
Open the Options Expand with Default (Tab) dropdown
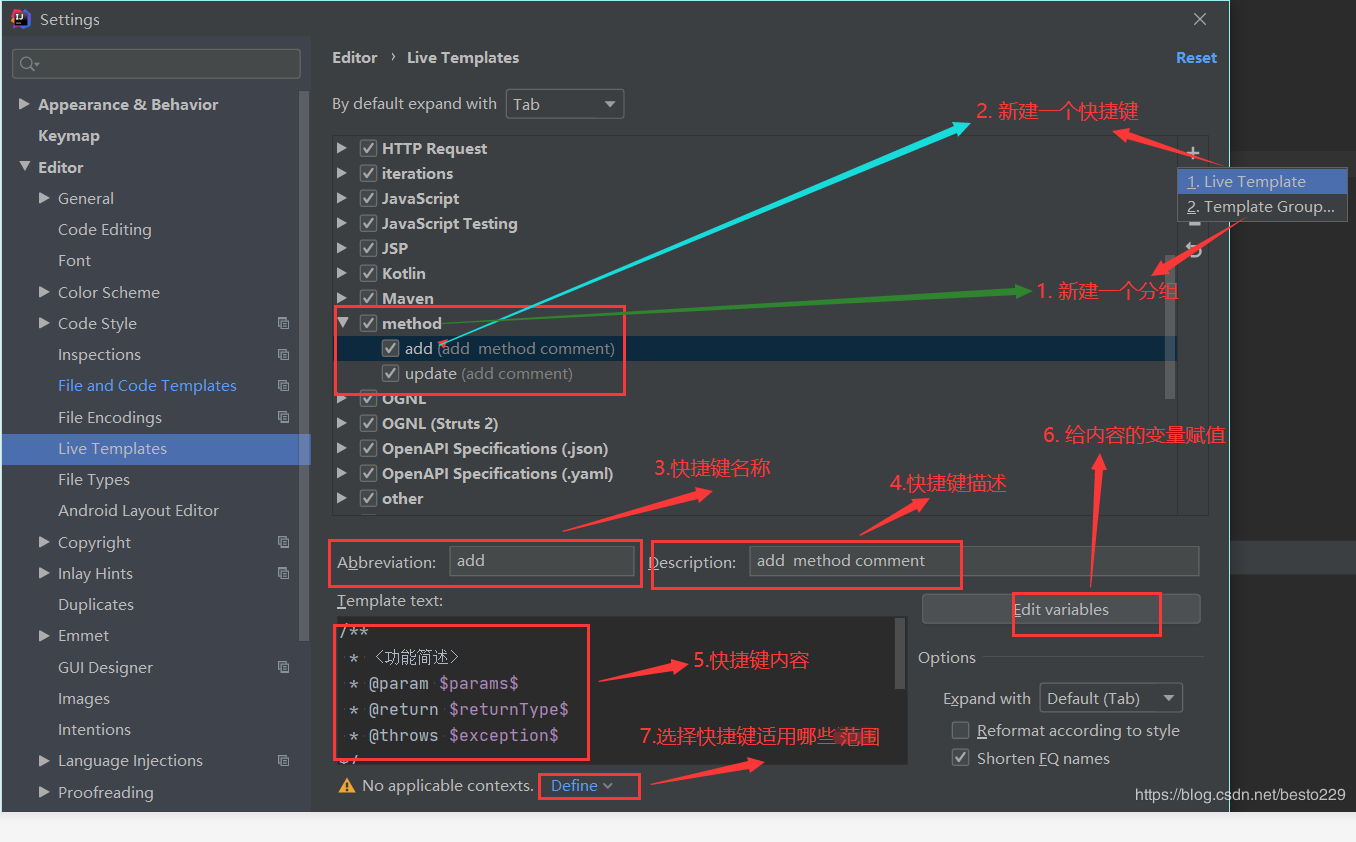[1111, 698]
